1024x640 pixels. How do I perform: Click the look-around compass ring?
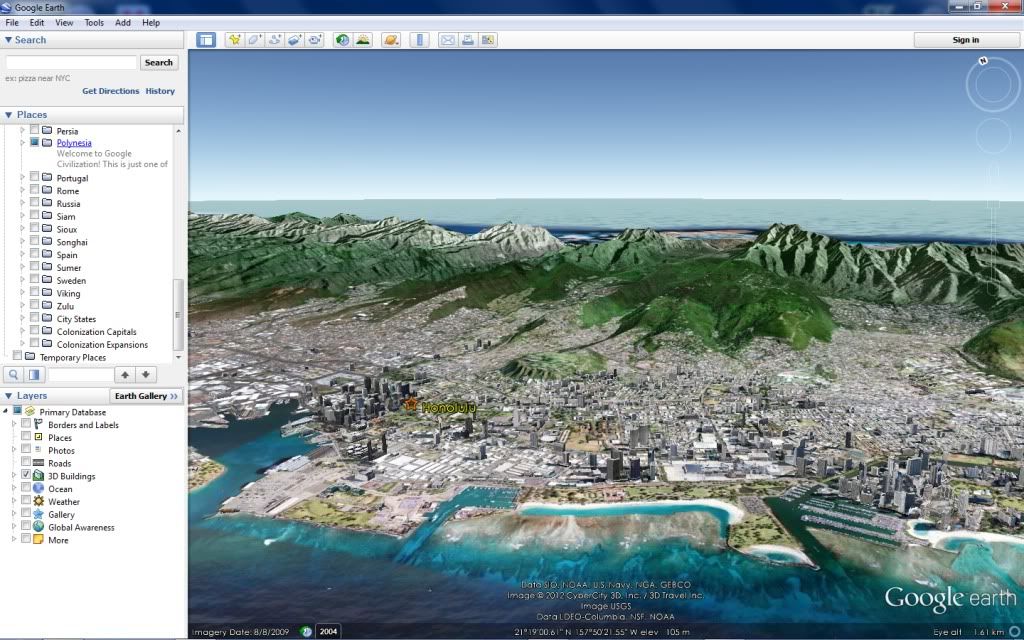coord(992,85)
